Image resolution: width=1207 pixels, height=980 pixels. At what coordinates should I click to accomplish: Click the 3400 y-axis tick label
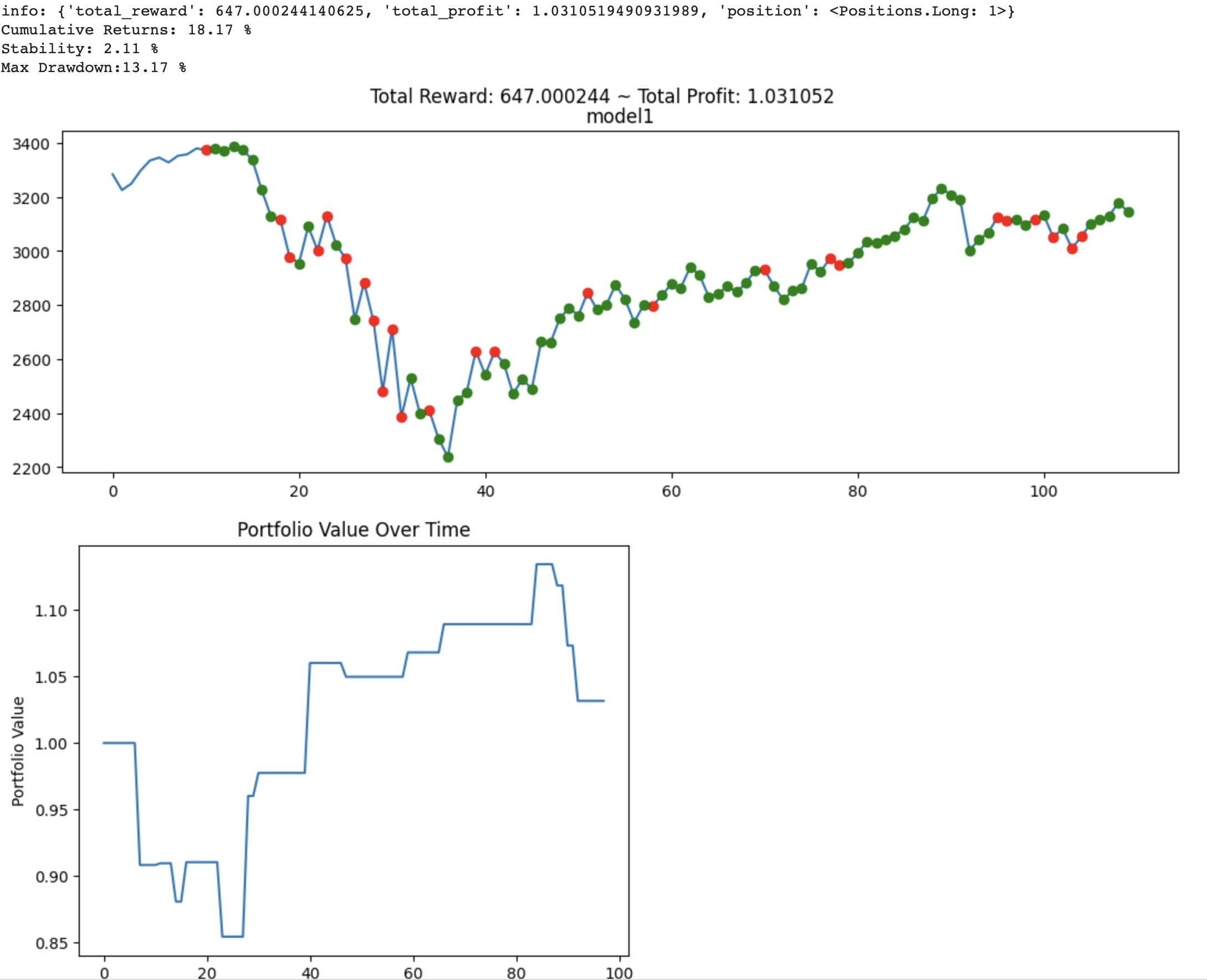click(31, 144)
